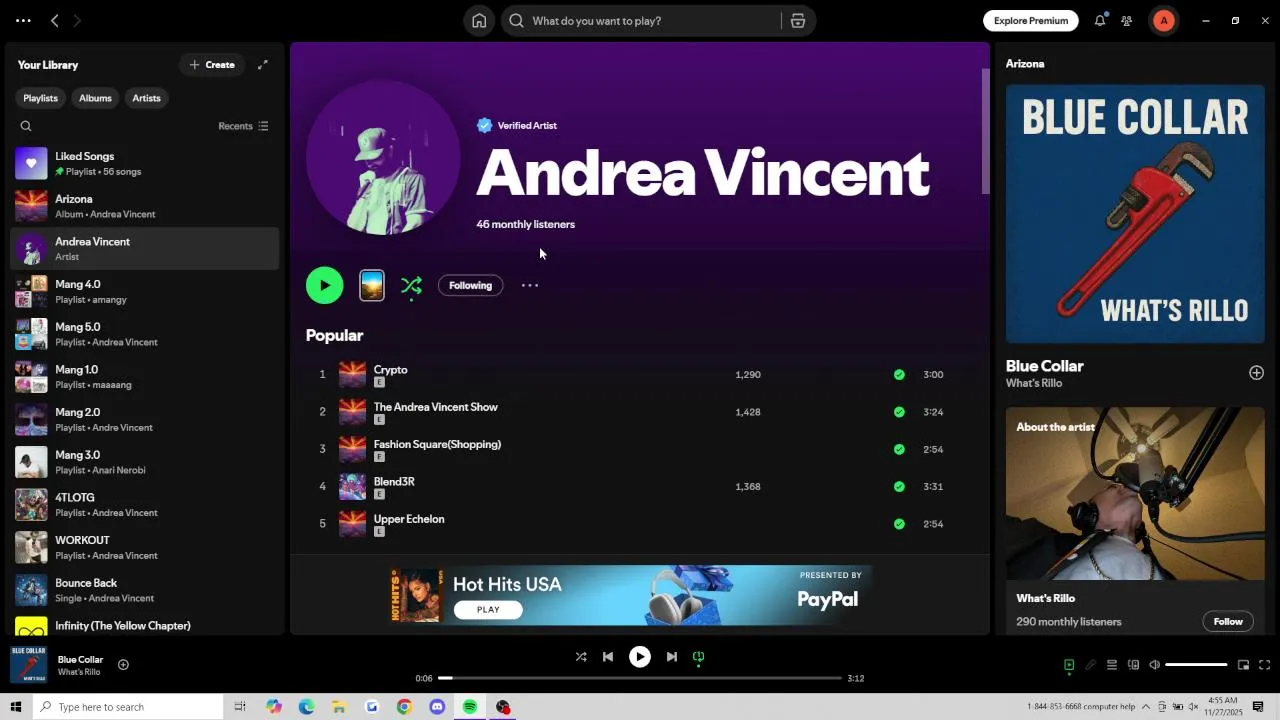Toggle saved checkmark for Crypto
Image resolution: width=1280 pixels, height=720 pixels.
point(899,375)
